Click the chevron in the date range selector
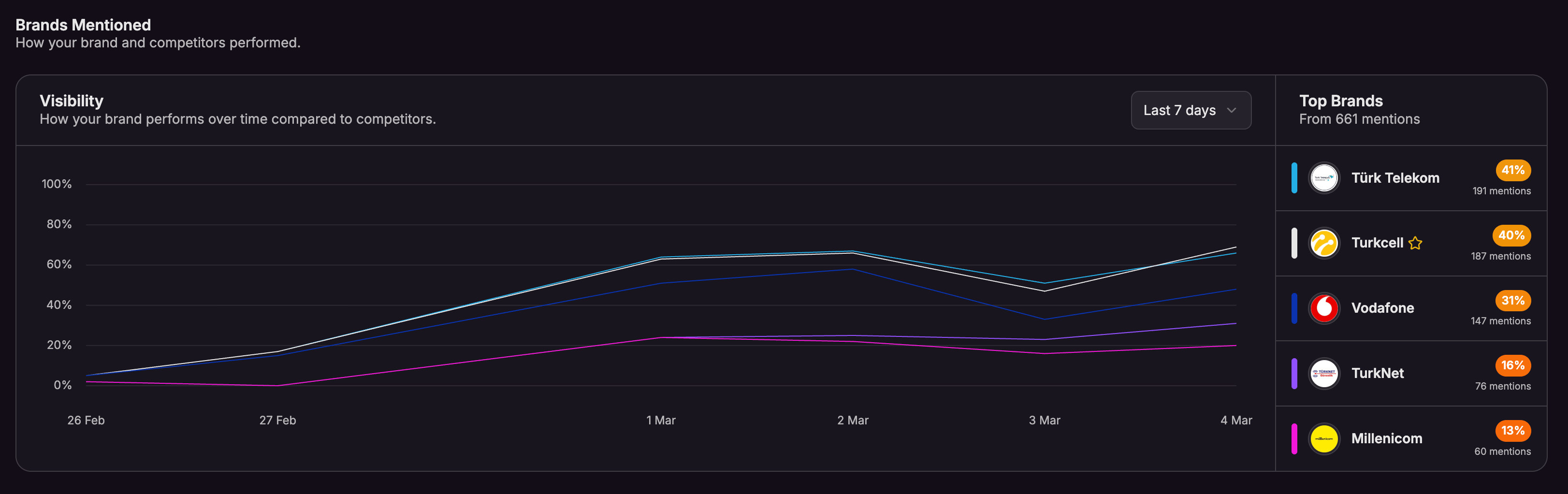 (x=1232, y=110)
